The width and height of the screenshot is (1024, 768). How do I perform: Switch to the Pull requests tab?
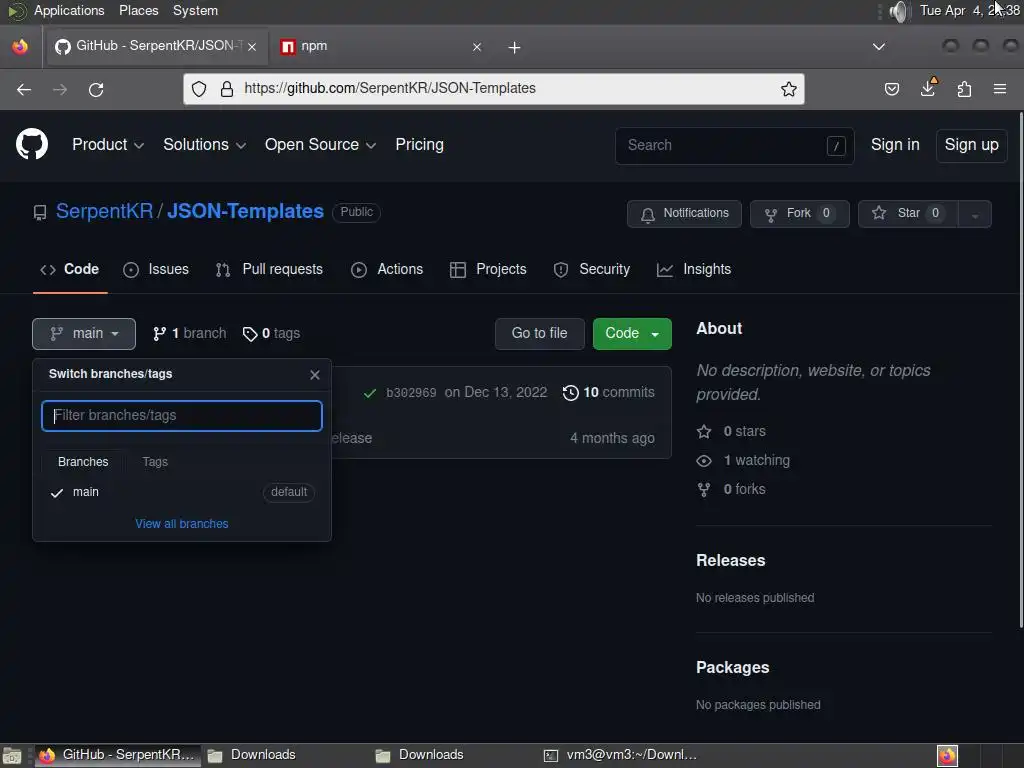point(269,269)
